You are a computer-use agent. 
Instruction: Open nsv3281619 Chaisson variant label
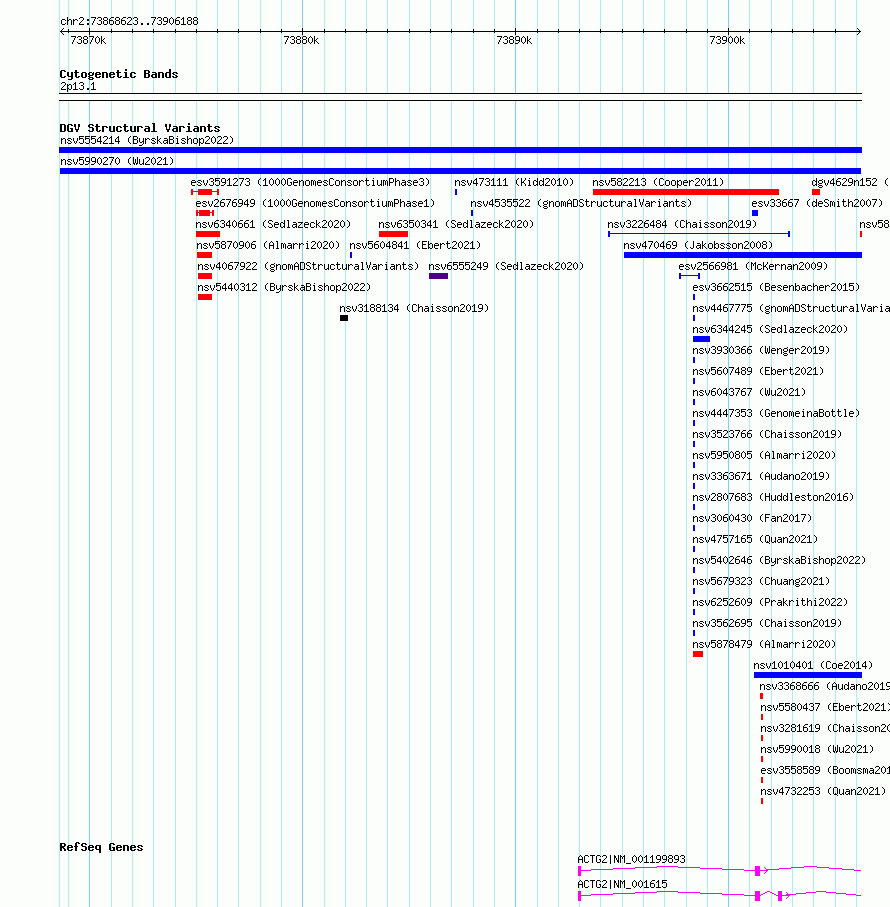(x=825, y=728)
